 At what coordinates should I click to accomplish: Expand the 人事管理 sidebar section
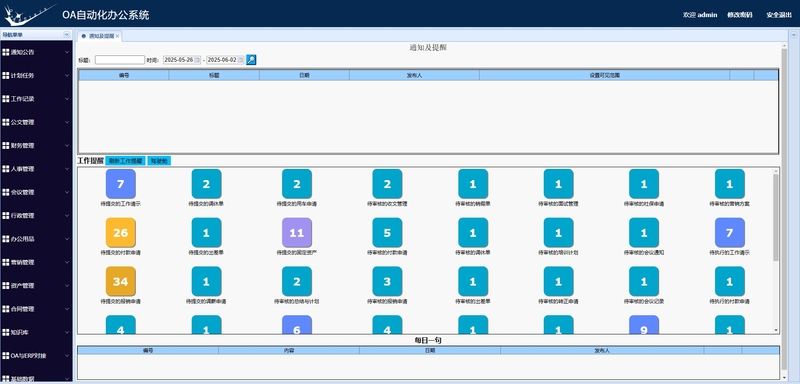click(x=36, y=169)
